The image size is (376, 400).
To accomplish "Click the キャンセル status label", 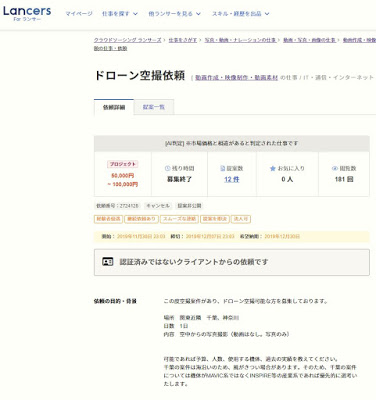I will 158,206.
